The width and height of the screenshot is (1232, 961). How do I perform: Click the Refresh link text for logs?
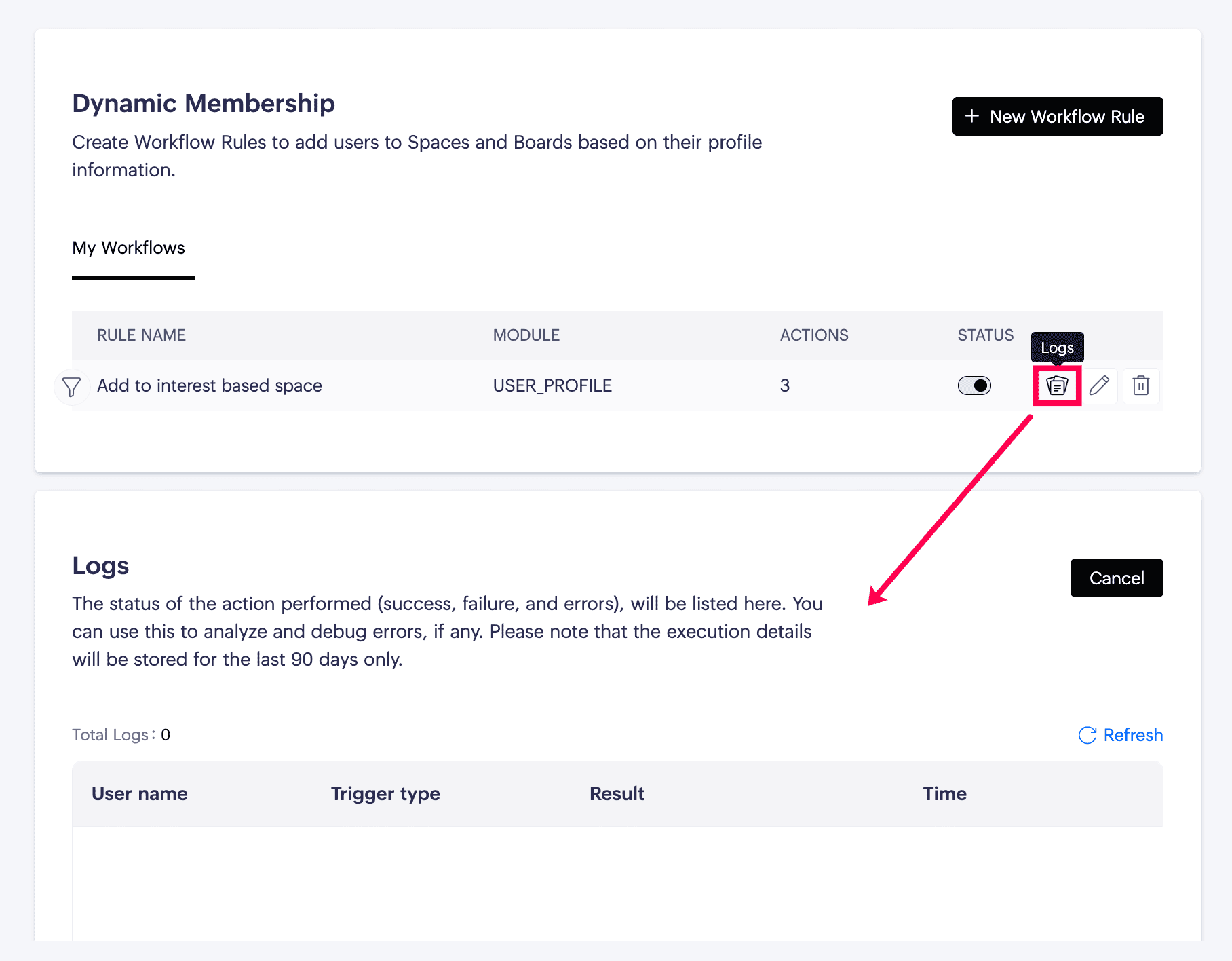point(1133,735)
